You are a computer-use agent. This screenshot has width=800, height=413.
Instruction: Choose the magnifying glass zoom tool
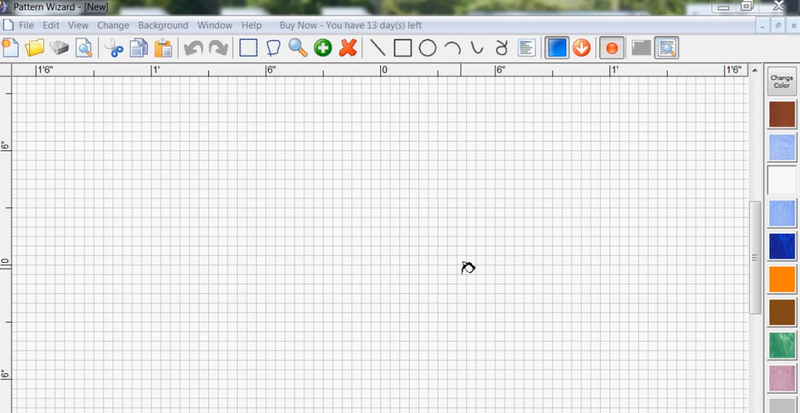click(298, 48)
